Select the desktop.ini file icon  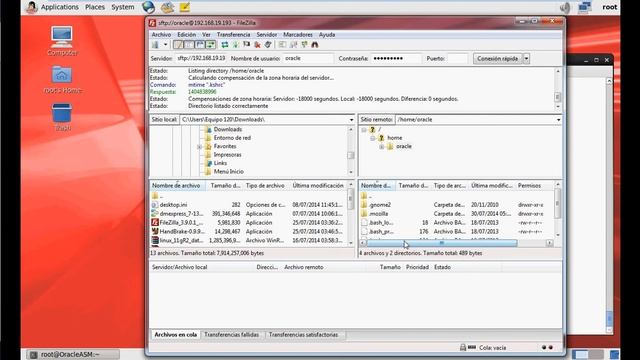[x=155, y=205]
